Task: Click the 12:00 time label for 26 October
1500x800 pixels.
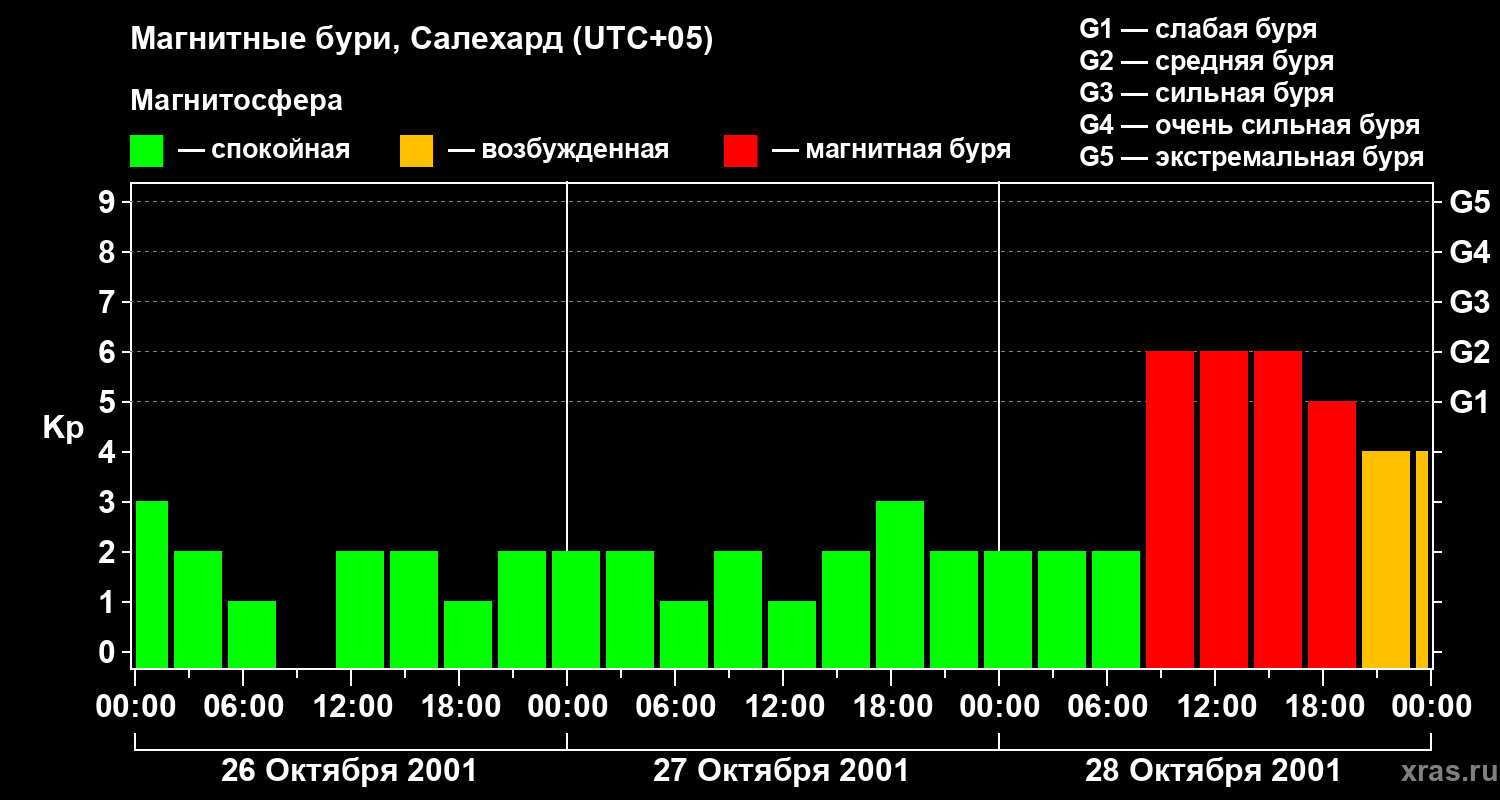Action: pos(351,706)
